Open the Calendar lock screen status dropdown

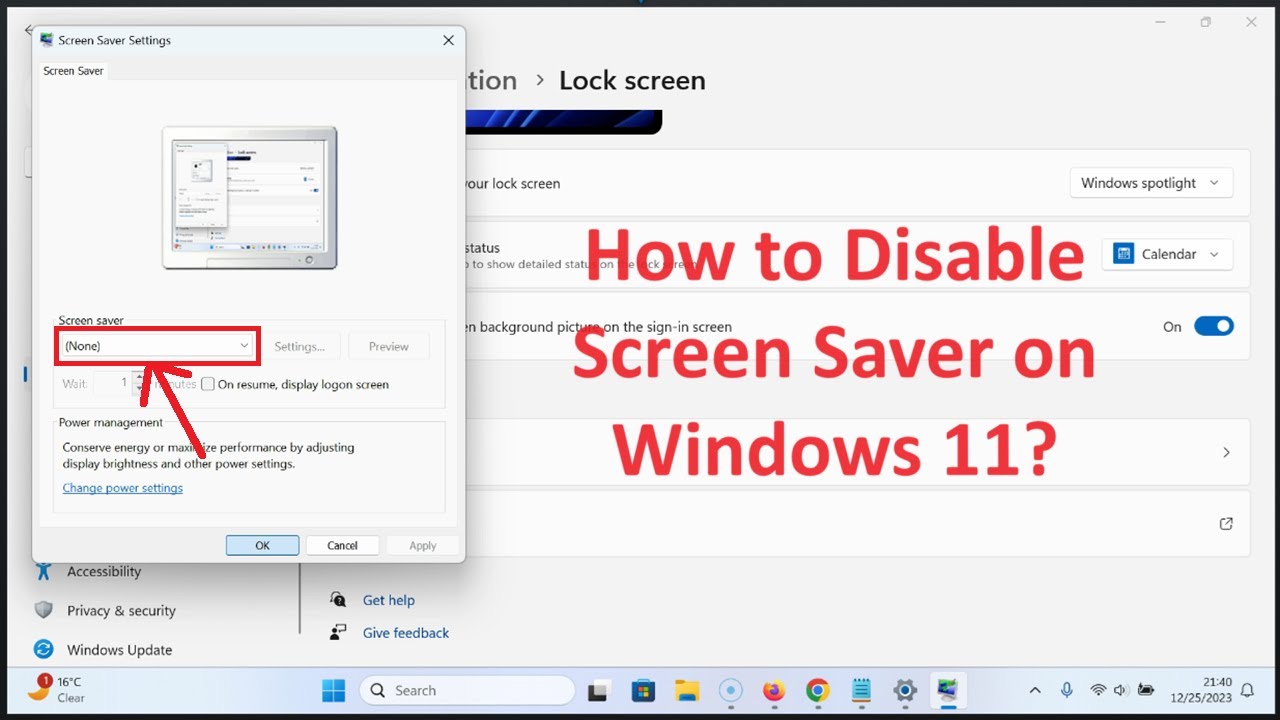pyautogui.click(x=1167, y=254)
